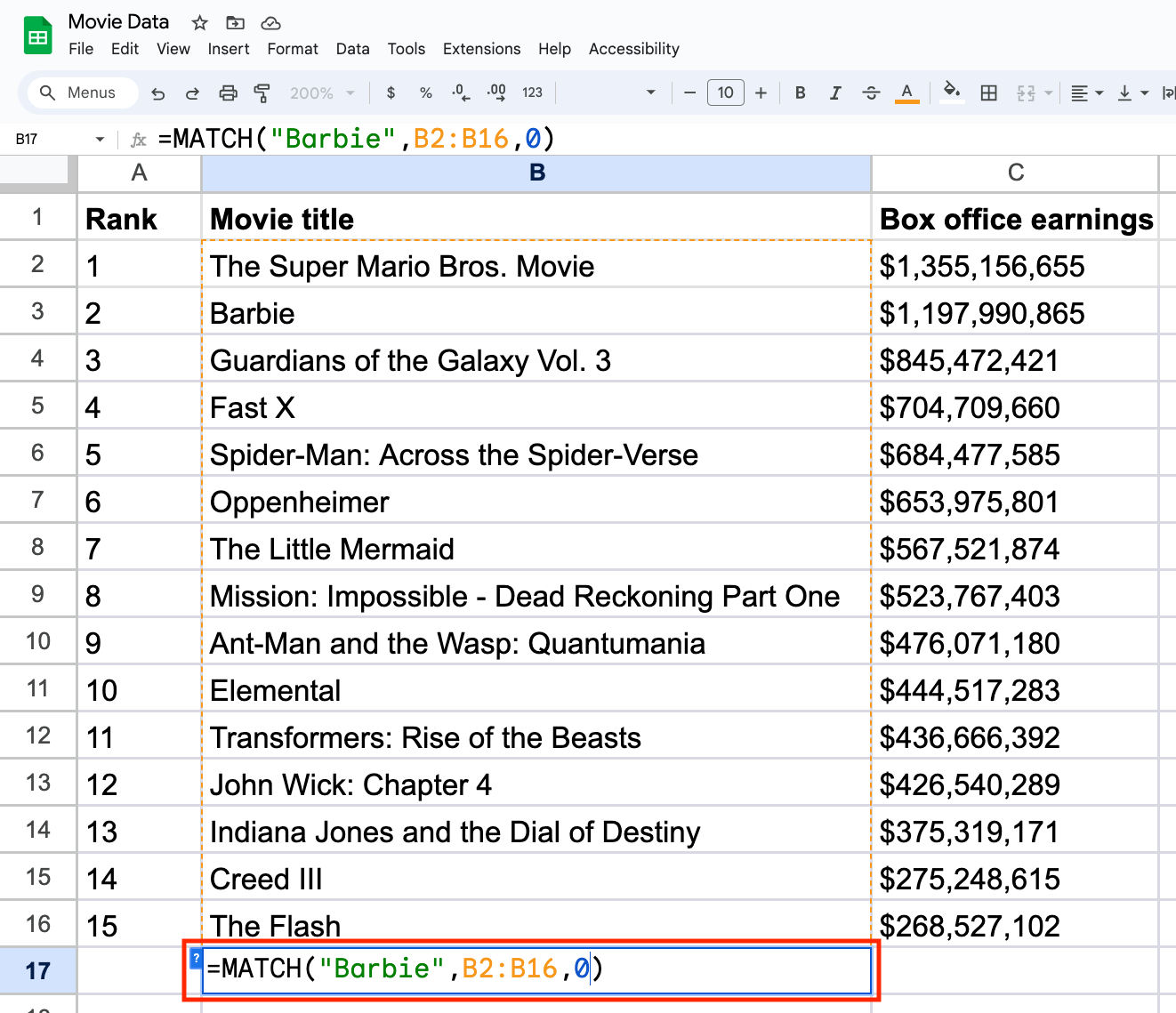Click the merge cells icon

coord(1026,92)
